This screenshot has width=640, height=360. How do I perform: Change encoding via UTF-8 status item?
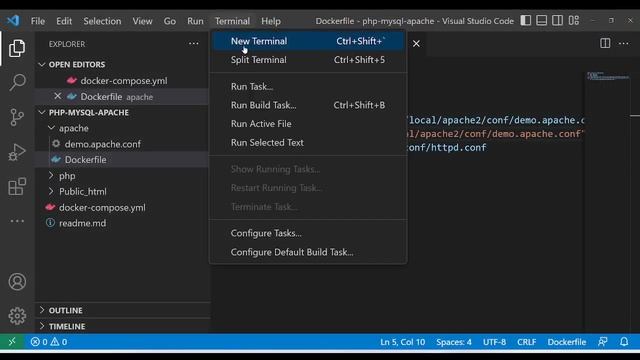pos(494,342)
